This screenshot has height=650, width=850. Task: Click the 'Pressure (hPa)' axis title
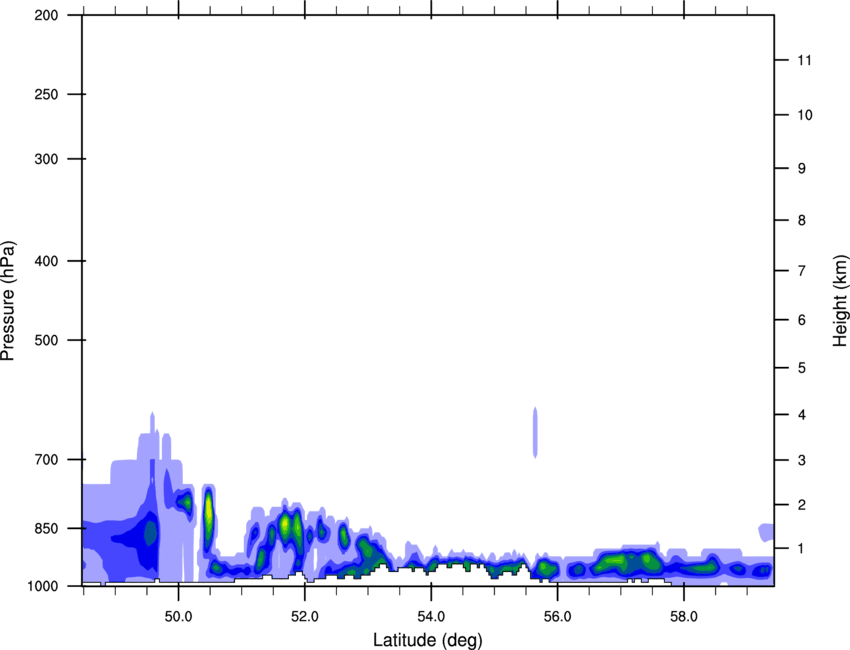tap(8, 301)
